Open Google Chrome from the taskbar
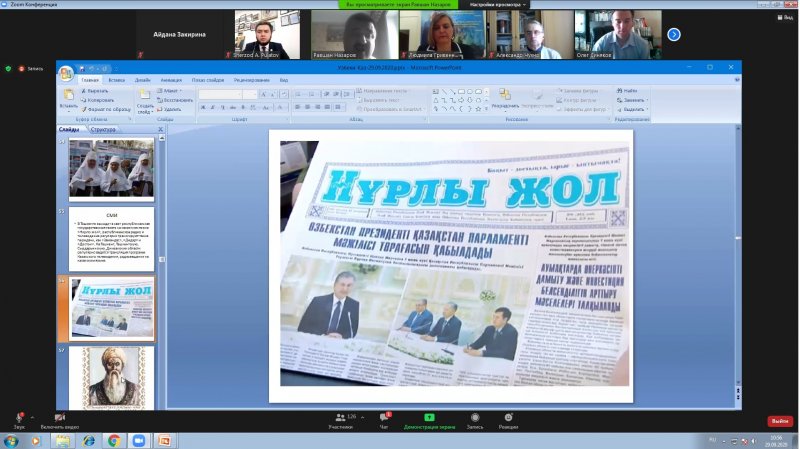Viewport: 800px width, 449px height. pos(114,440)
